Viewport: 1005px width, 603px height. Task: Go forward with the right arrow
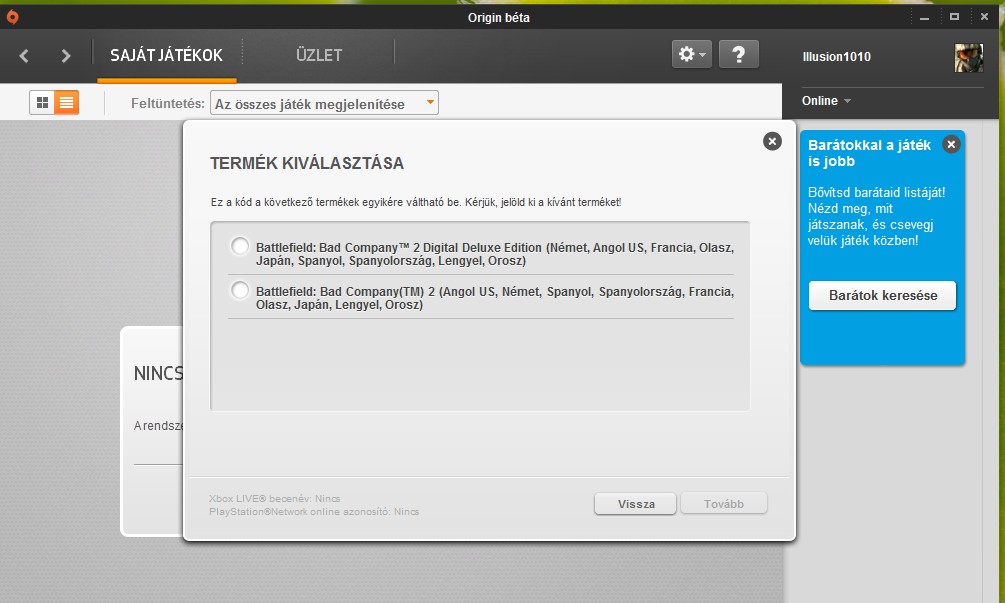[x=65, y=56]
